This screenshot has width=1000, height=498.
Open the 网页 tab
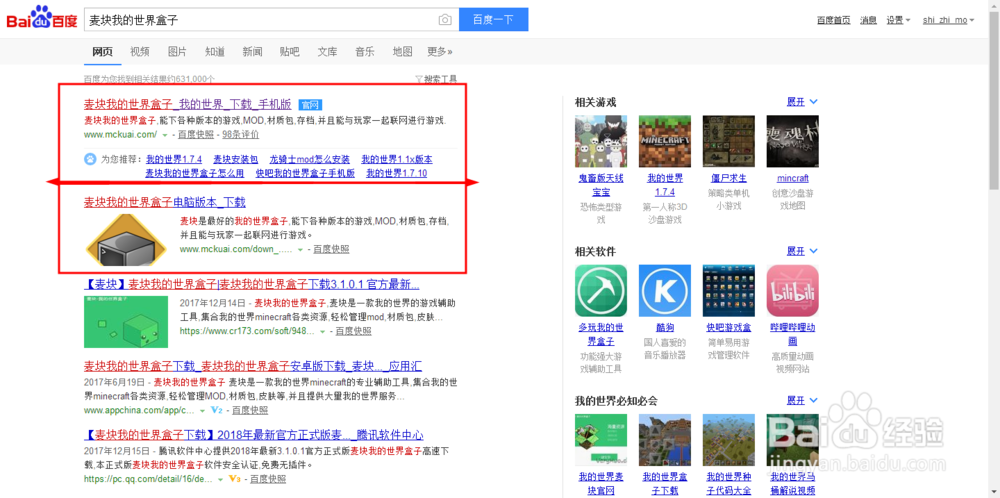pos(102,52)
